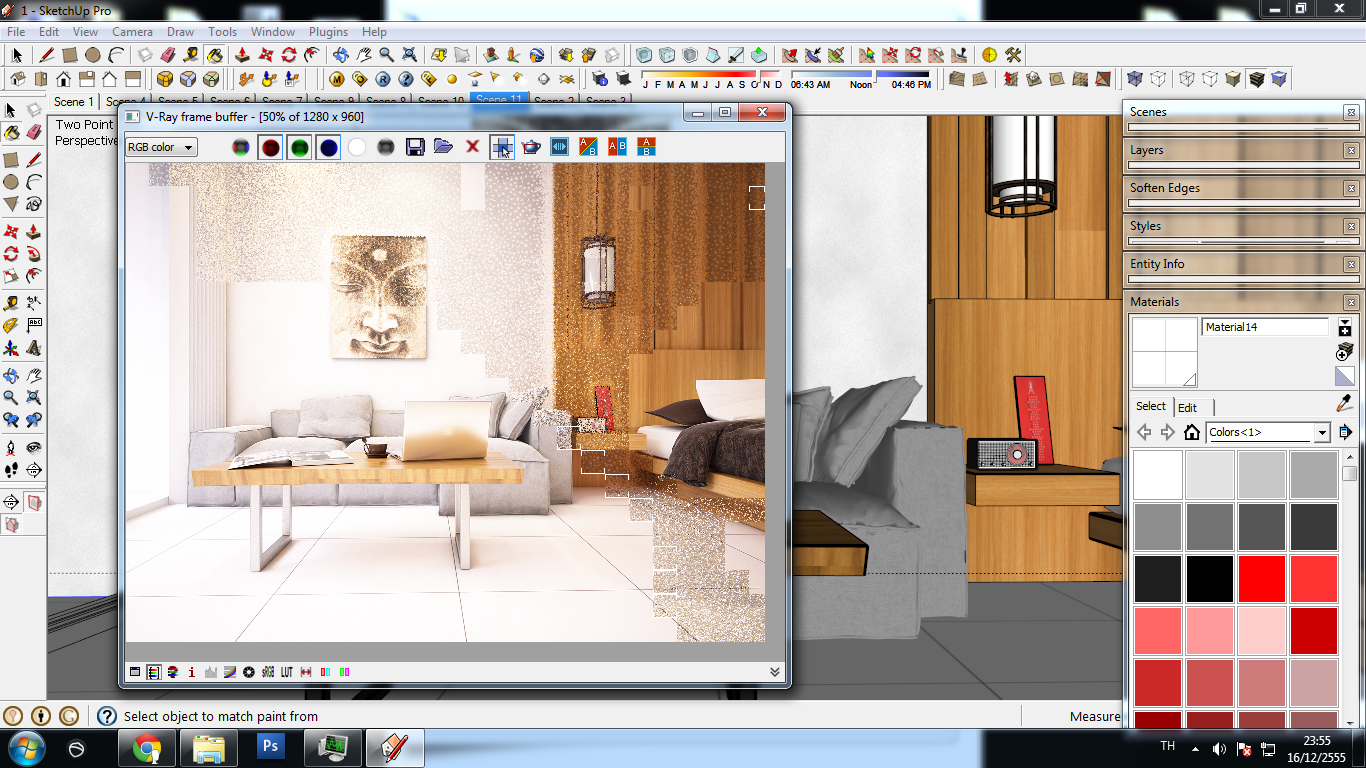Open the Draw menu

pyautogui.click(x=181, y=32)
